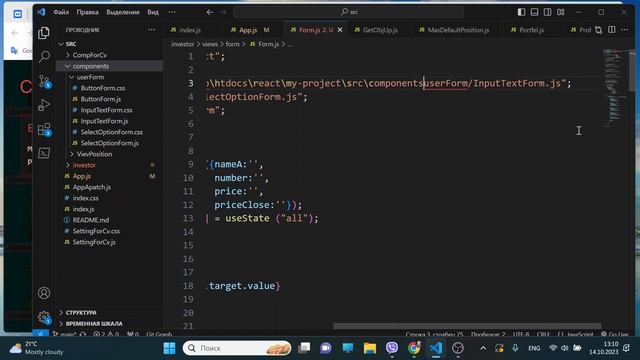This screenshot has height=360, width=640.
Task: Open the overflow menu ellipsis in menu bar
Action: click(x=172, y=12)
